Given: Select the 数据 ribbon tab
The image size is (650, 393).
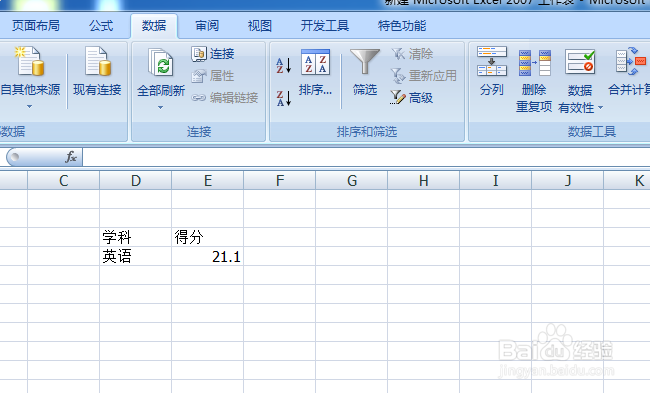Looking at the screenshot, I should click(x=154, y=26).
